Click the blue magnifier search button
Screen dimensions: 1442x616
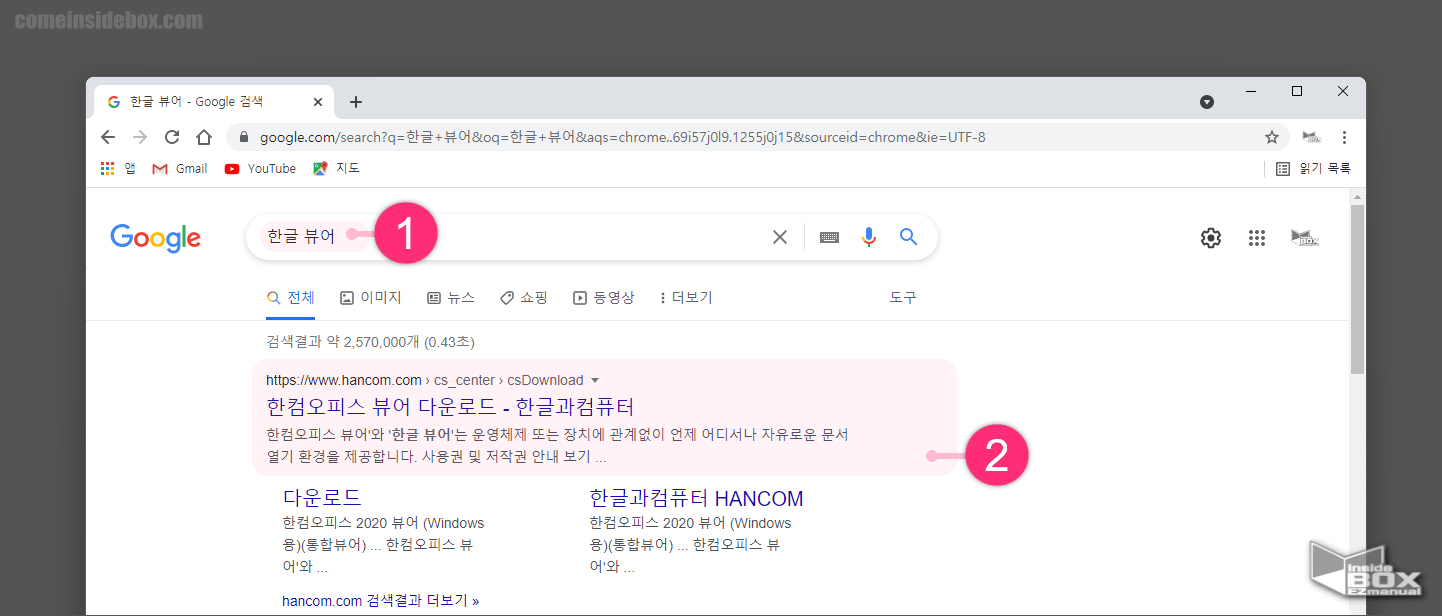click(908, 237)
